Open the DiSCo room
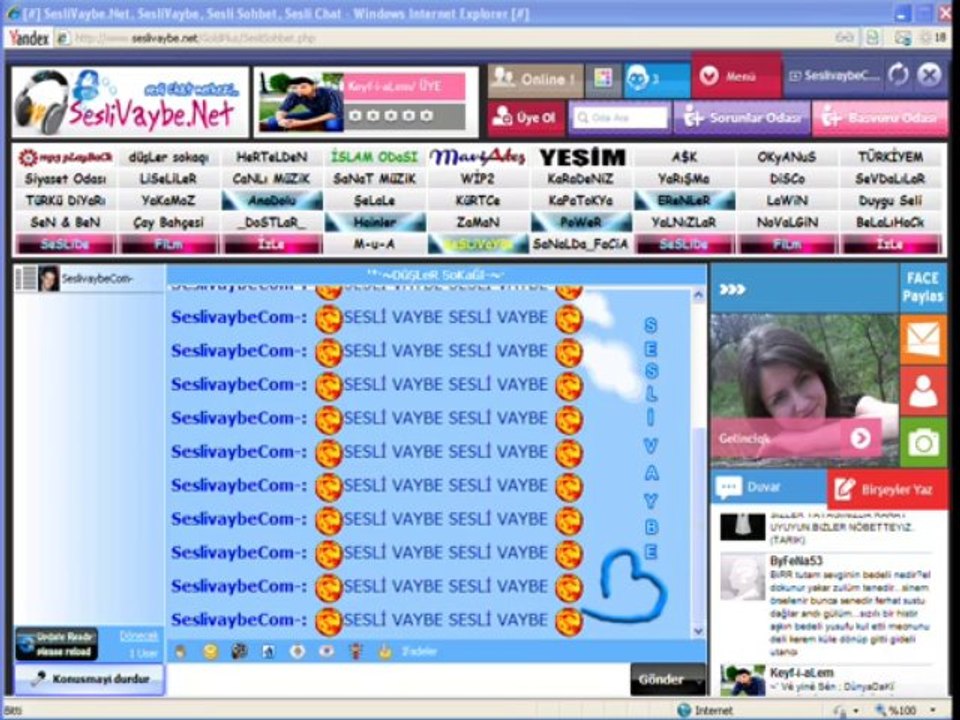The image size is (960, 720). (787, 179)
